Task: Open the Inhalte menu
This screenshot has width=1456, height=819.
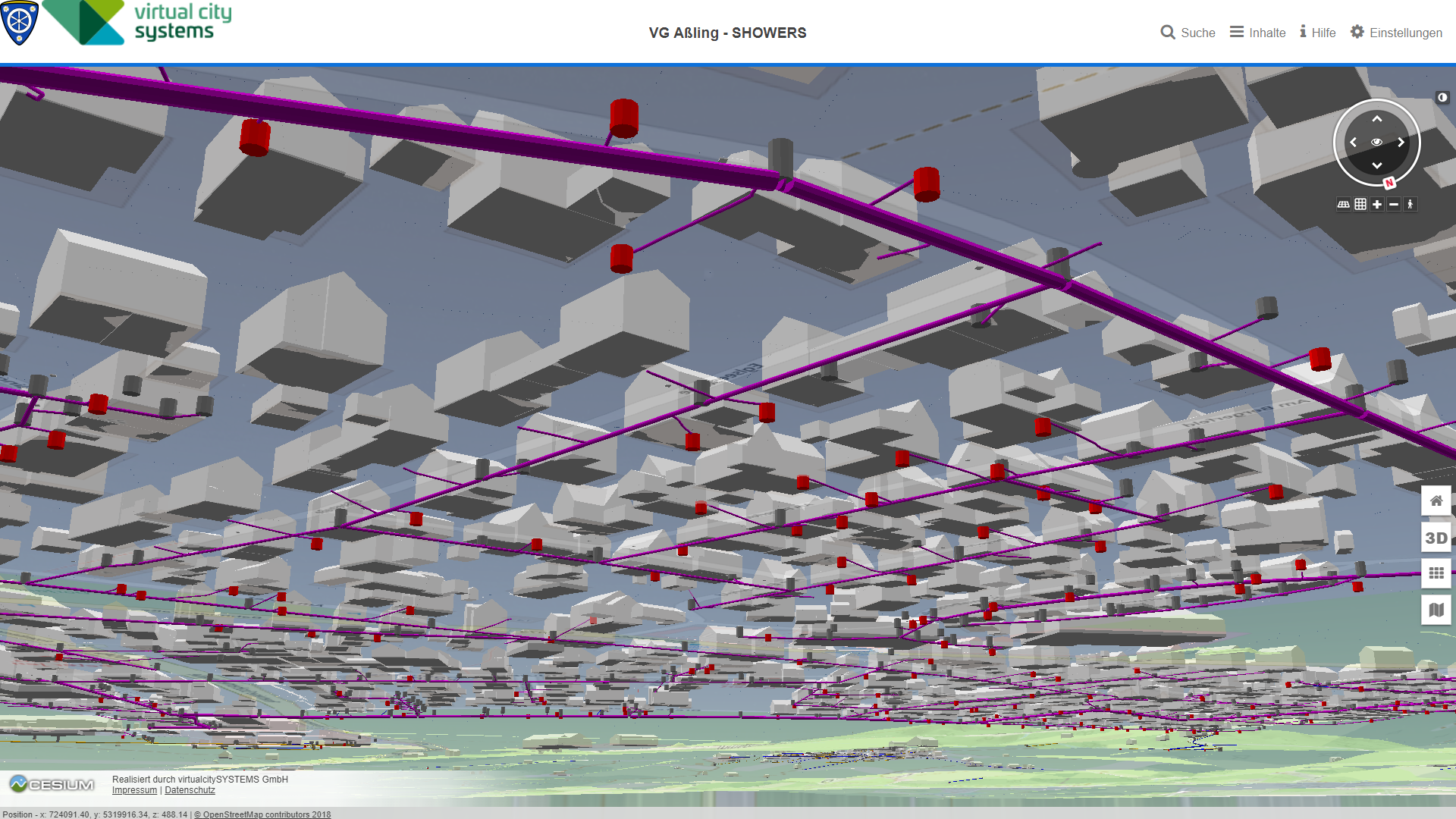Action: point(1257,33)
